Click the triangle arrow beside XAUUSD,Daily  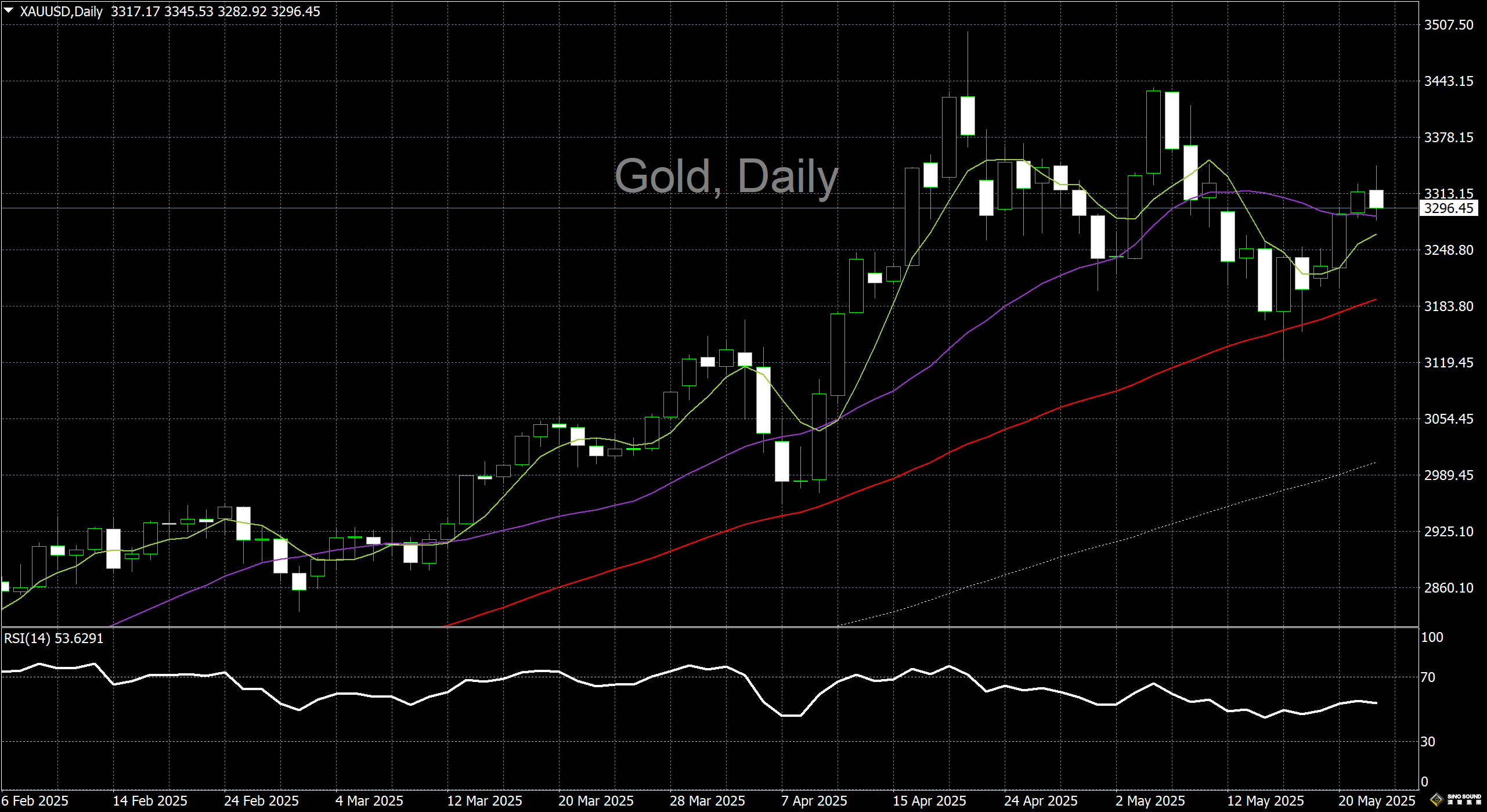pyautogui.click(x=9, y=10)
